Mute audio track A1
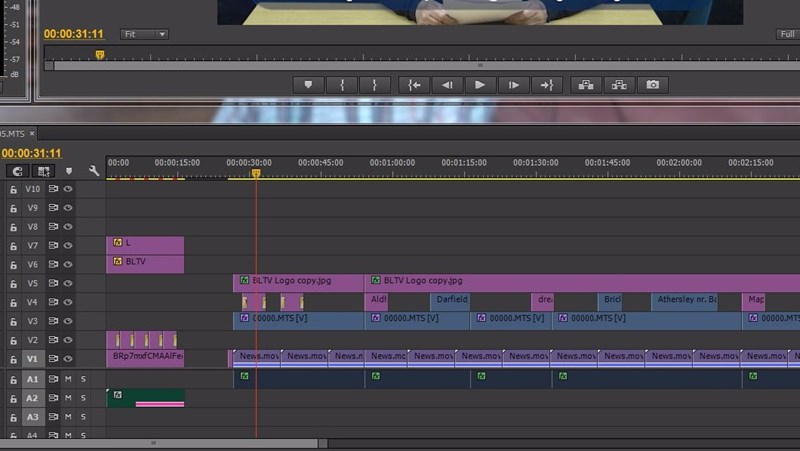Image resolution: width=800 pixels, height=451 pixels. pos(68,379)
